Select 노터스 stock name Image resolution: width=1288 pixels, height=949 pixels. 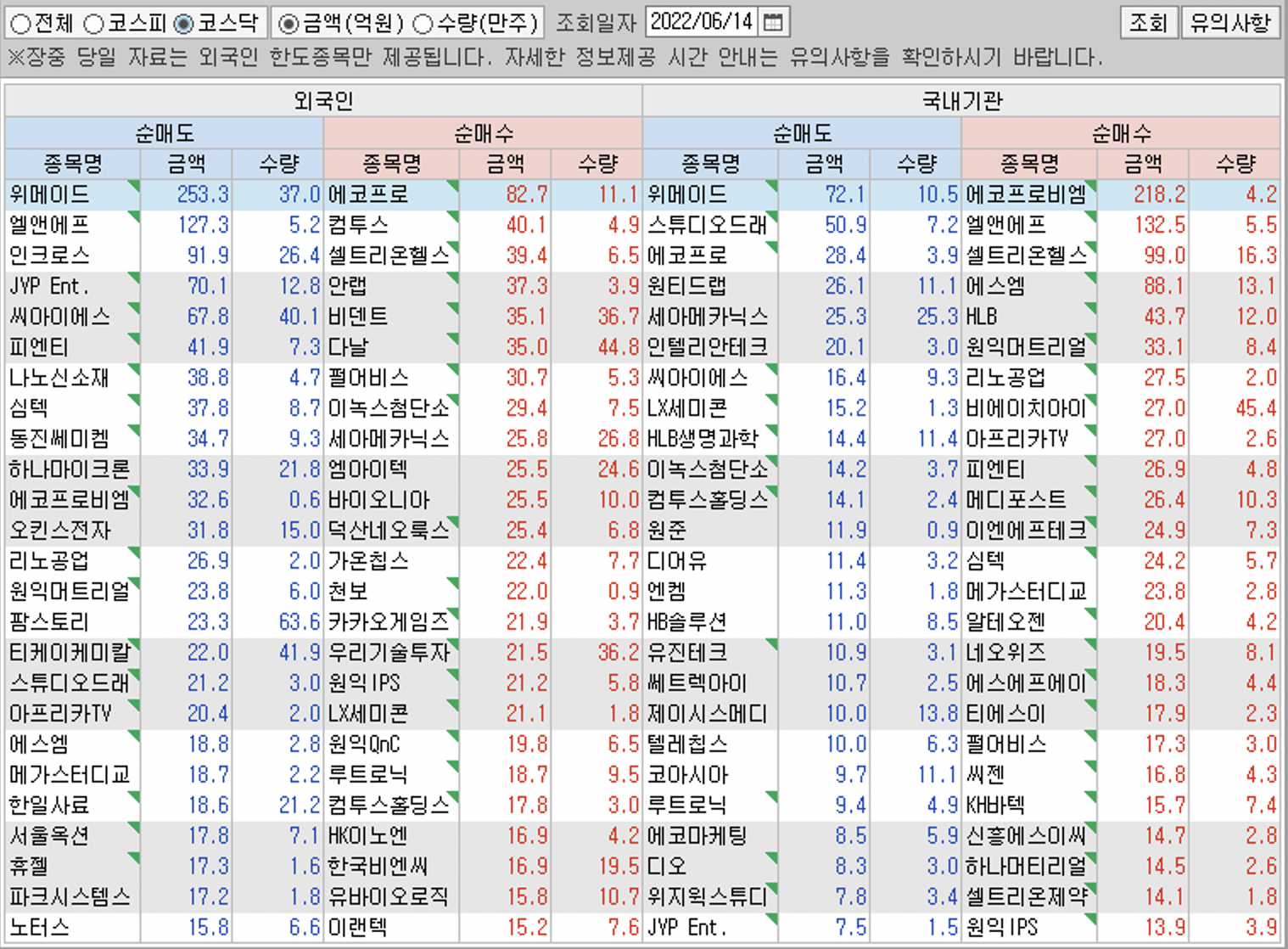point(39,928)
